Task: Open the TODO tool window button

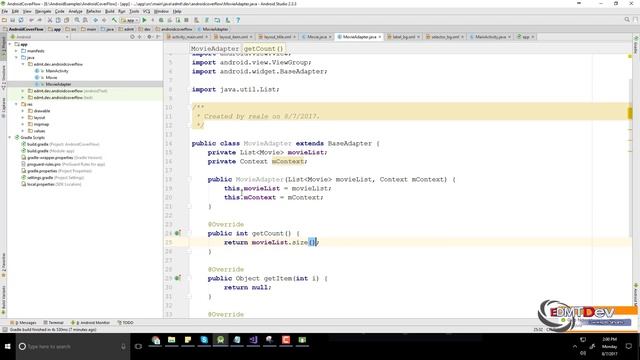Action: [126, 322]
